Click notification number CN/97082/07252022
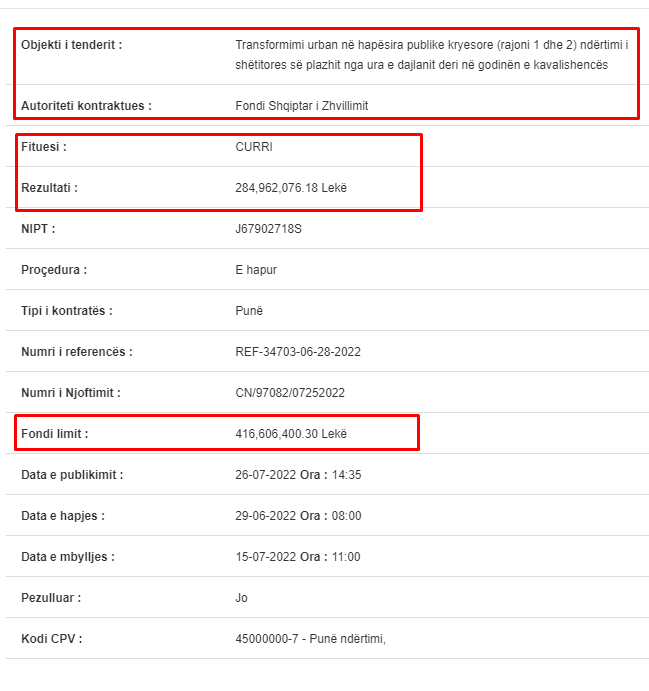 click(290, 393)
